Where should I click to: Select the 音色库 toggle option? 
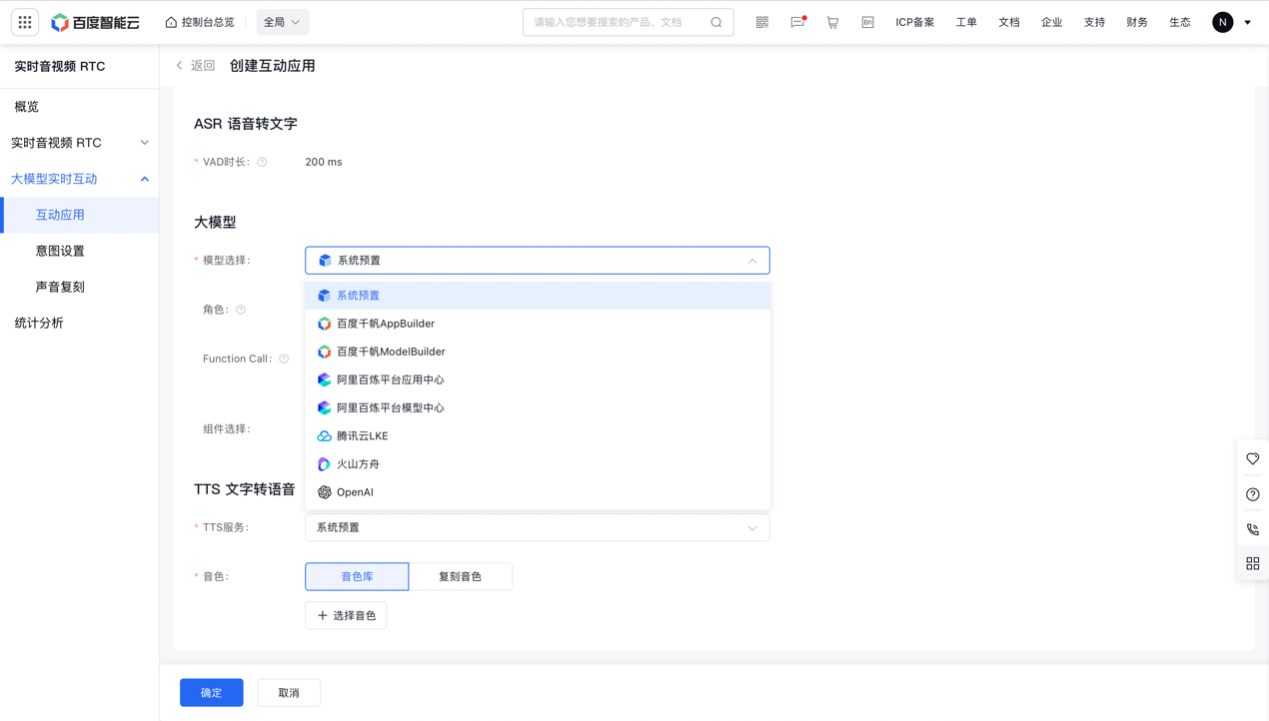357,577
